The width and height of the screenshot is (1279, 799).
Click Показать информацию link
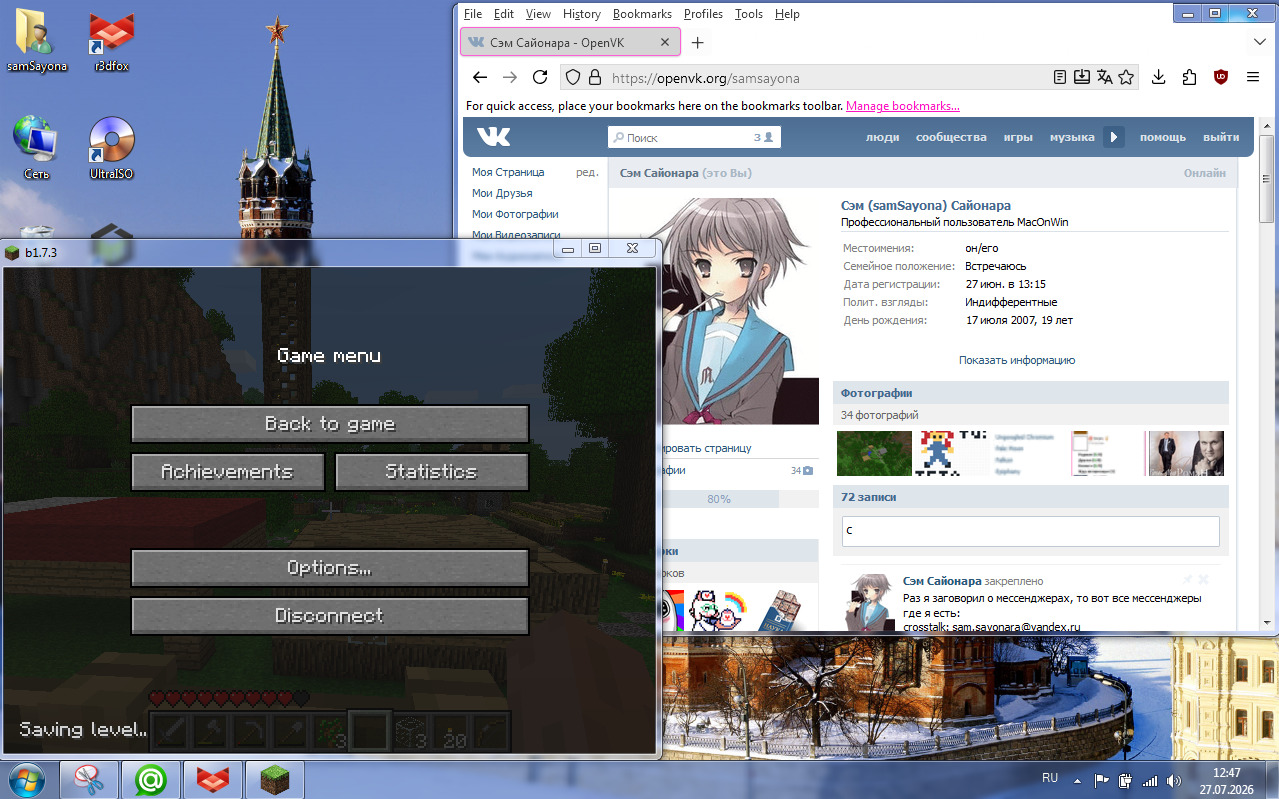1016,360
